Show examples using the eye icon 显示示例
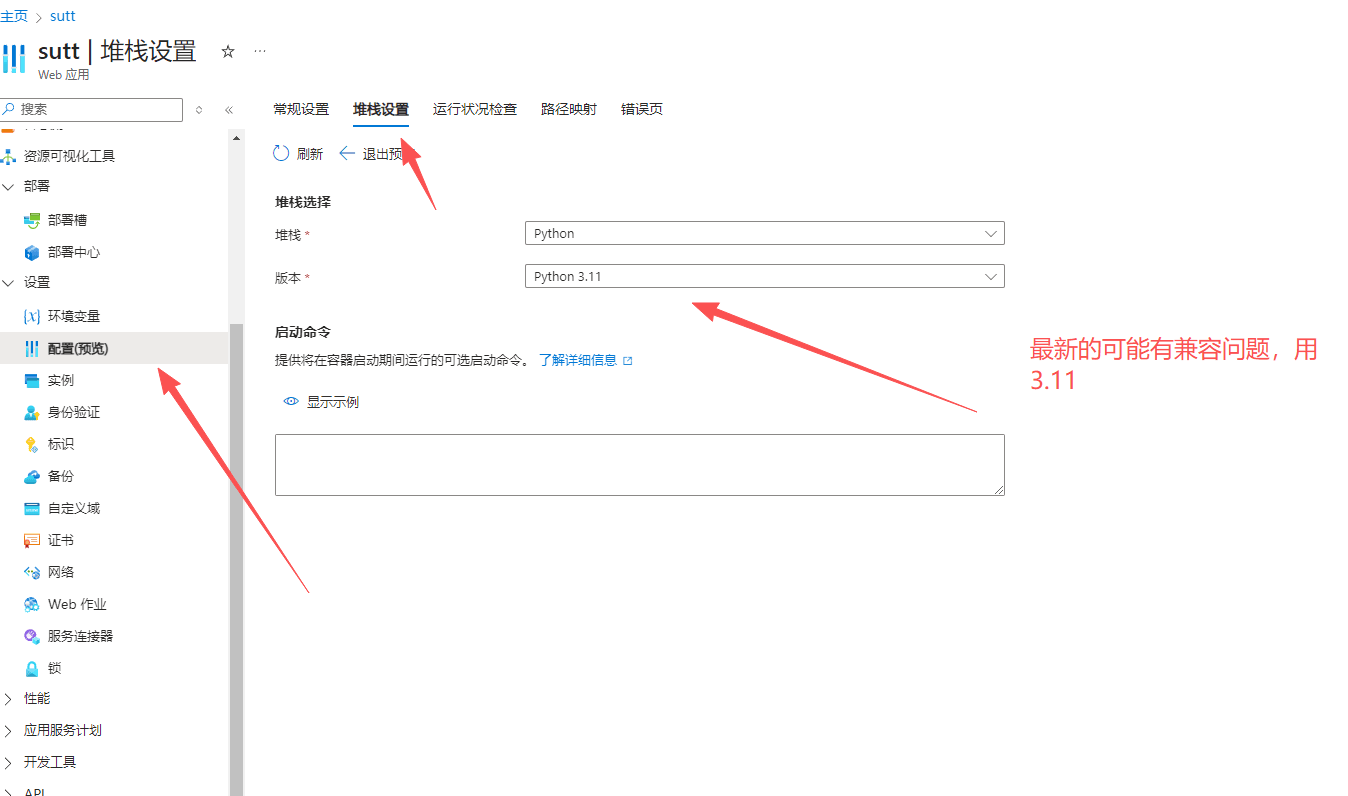This screenshot has height=796, width=1348. click(321, 402)
